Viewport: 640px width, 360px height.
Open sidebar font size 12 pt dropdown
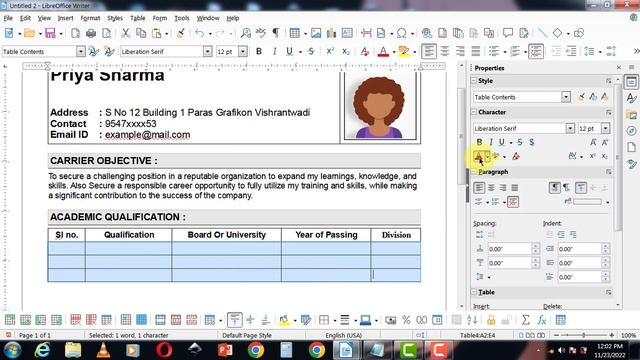[605, 129]
